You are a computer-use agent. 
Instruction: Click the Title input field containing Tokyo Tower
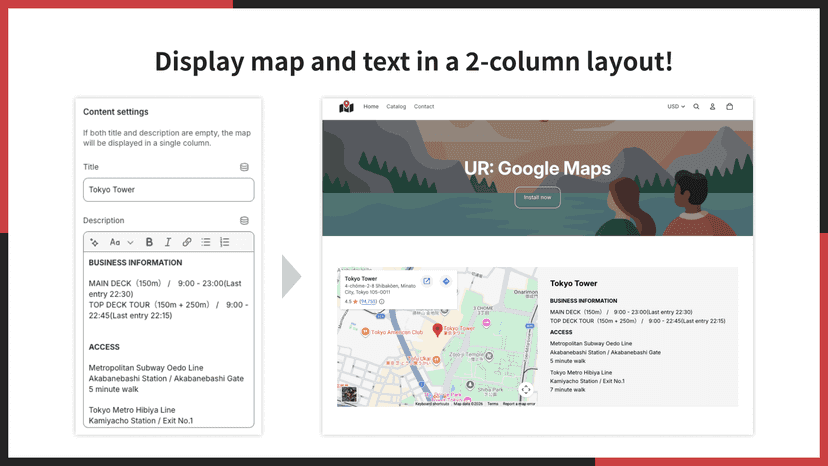coord(168,190)
